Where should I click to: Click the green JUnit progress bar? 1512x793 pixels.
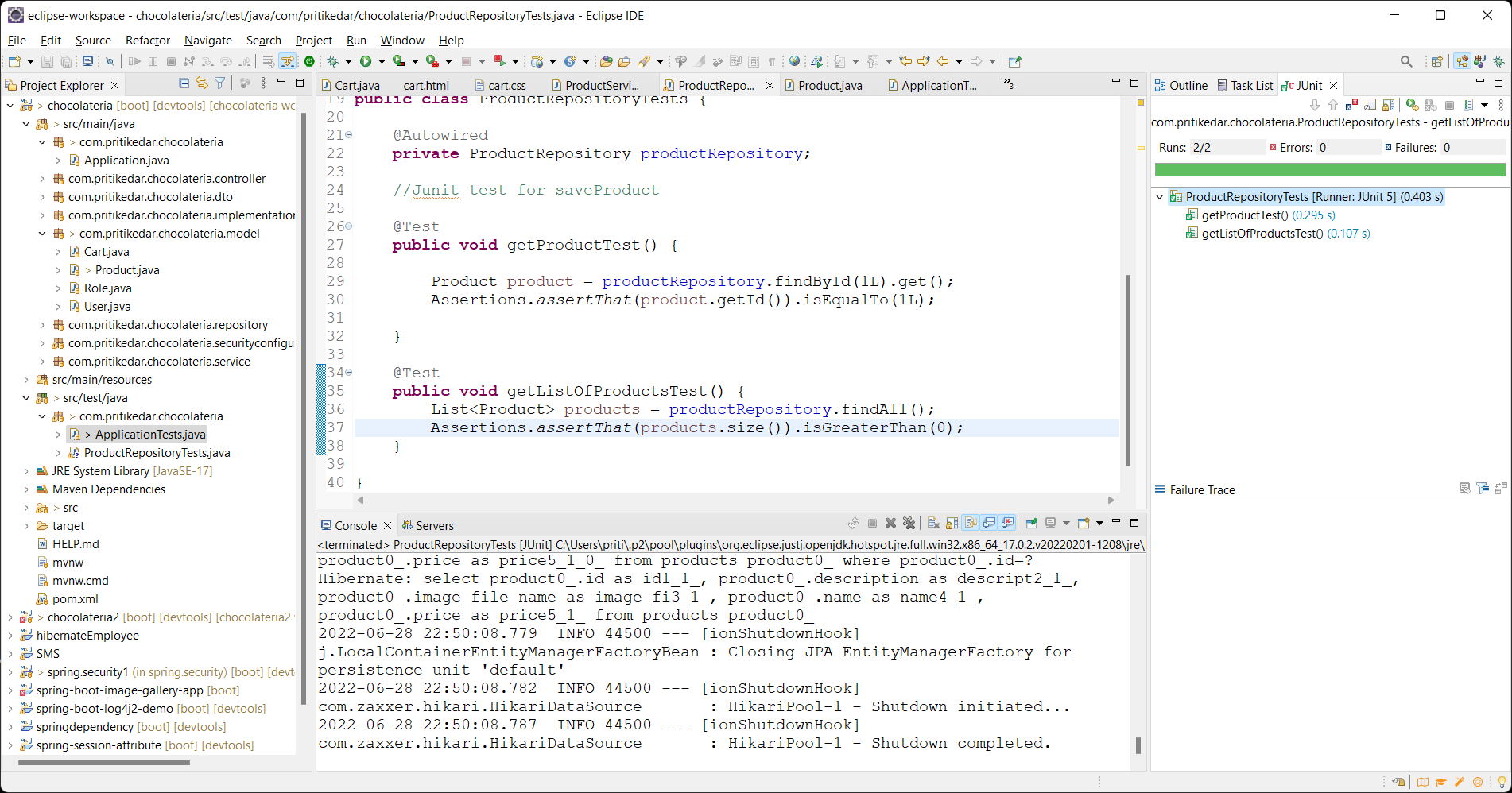tap(1330, 170)
